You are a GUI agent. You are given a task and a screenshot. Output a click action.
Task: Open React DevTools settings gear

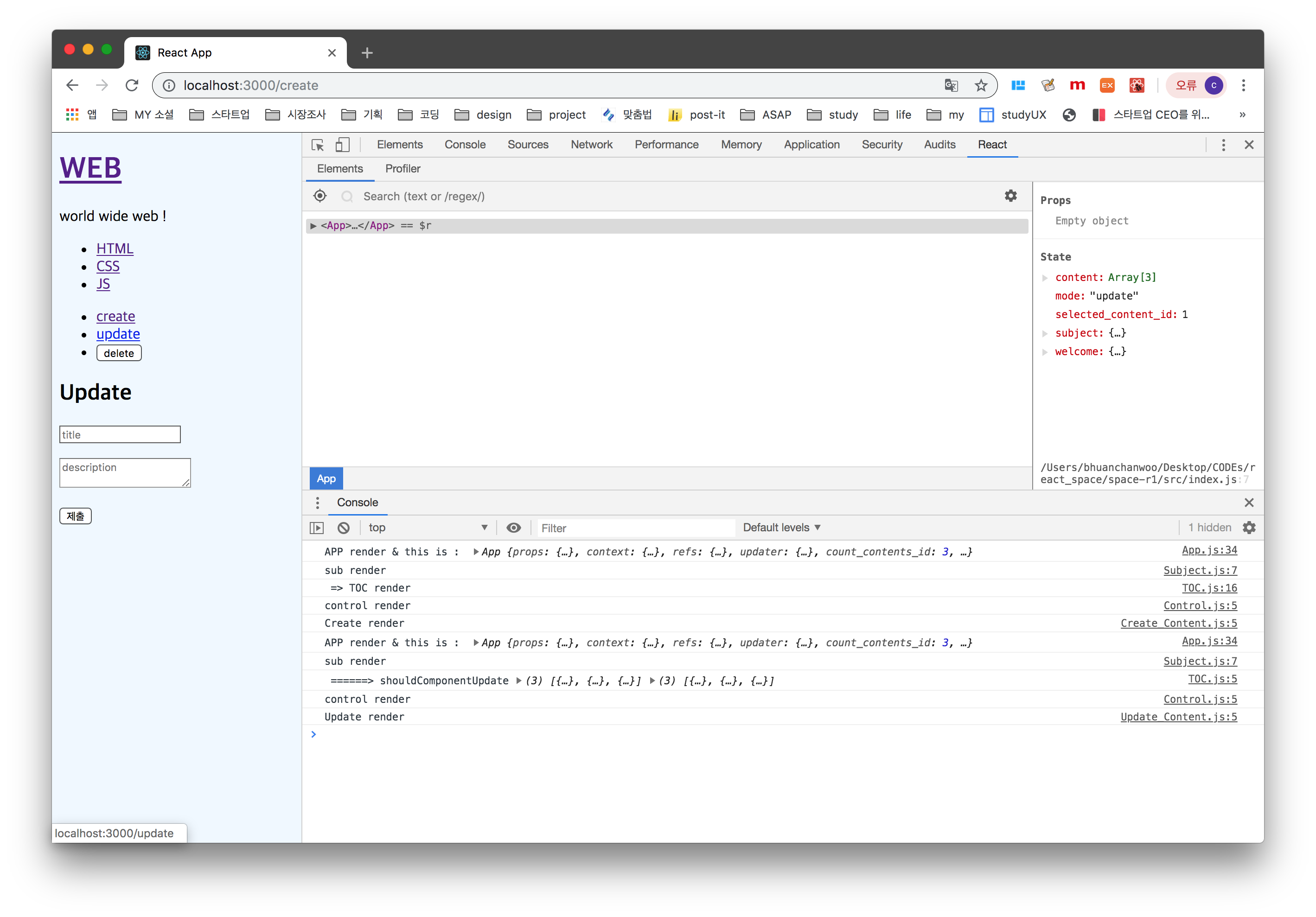click(x=1010, y=196)
